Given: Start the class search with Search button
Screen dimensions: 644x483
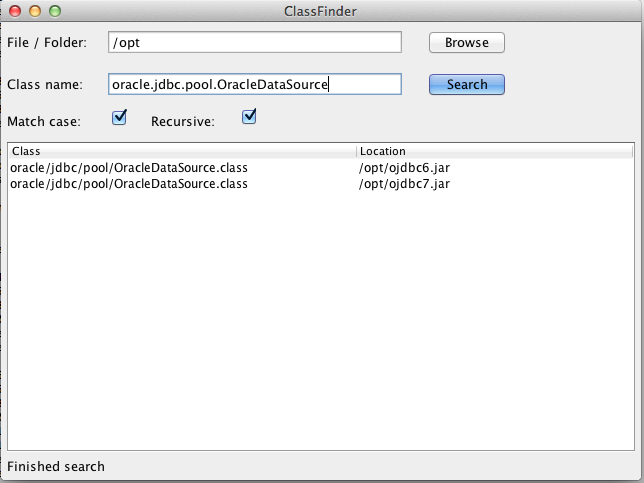Looking at the screenshot, I should pyautogui.click(x=467, y=85).
